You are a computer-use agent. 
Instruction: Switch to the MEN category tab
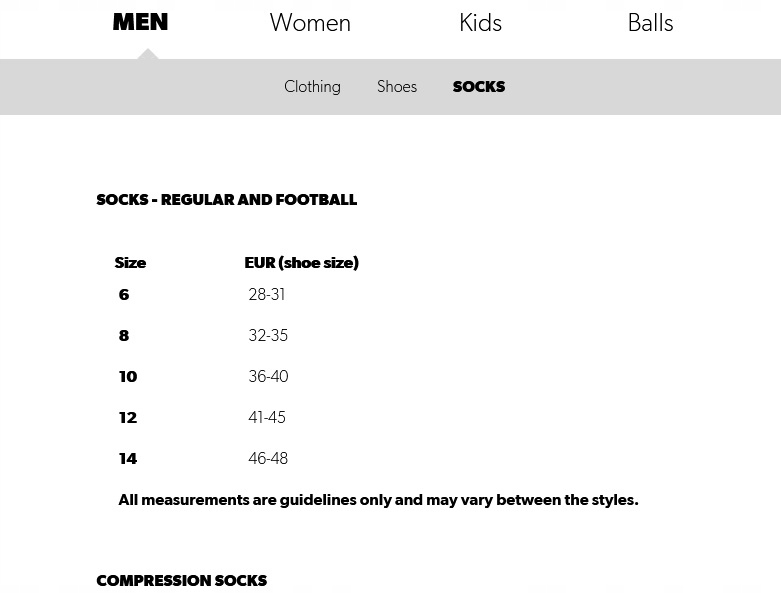[x=140, y=22]
